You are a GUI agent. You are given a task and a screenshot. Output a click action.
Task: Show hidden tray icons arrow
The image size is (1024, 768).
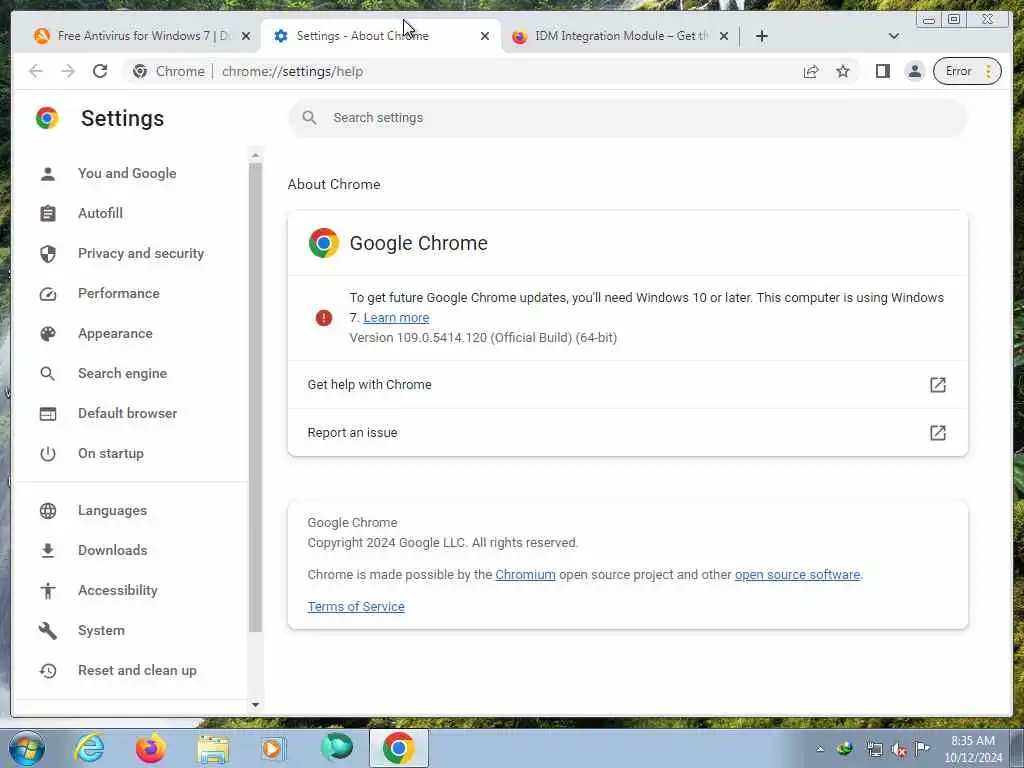pos(820,749)
